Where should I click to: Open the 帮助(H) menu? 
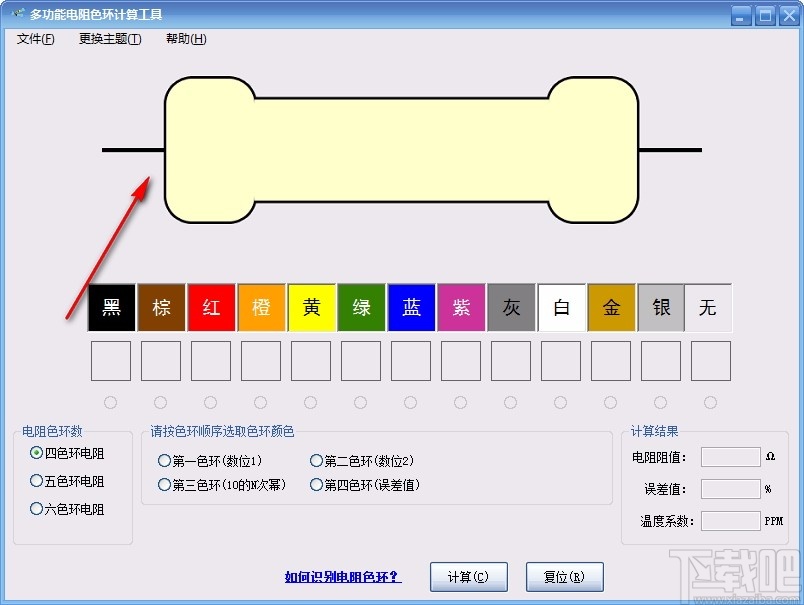click(184, 39)
